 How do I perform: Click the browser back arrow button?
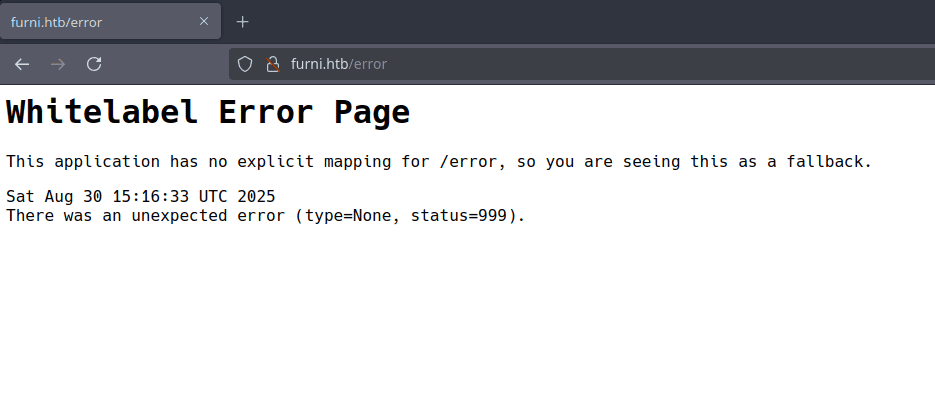point(22,64)
